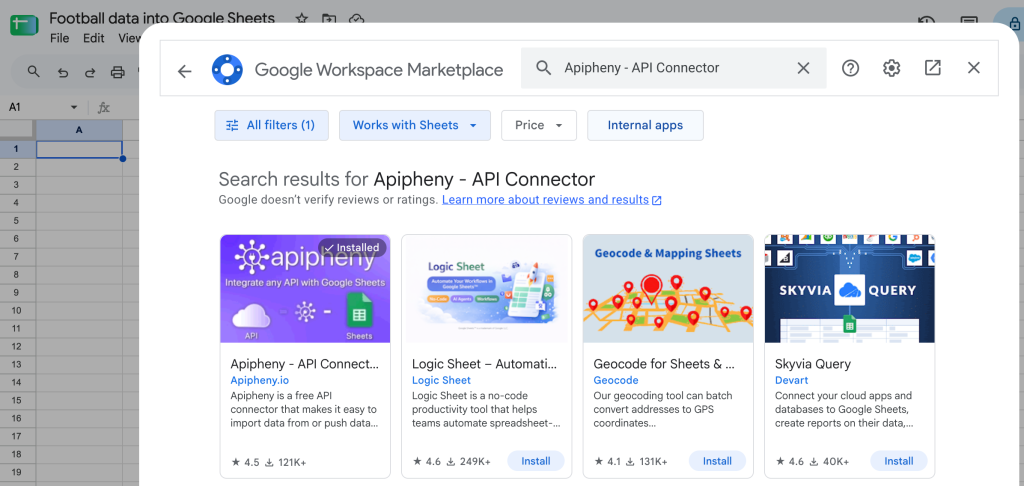Click the Apipheny - API Connector title
The width and height of the screenshot is (1024, 486).
tap(304, 364)
